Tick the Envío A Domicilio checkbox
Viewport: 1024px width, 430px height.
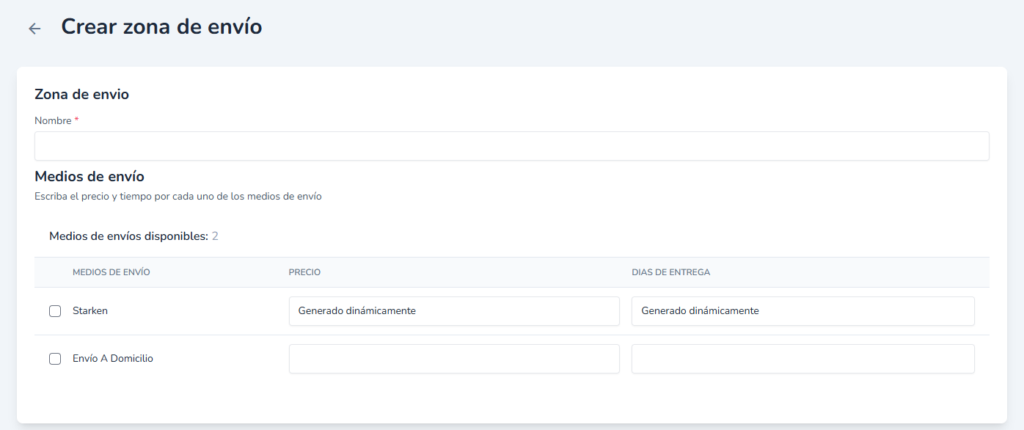[55, 359]
